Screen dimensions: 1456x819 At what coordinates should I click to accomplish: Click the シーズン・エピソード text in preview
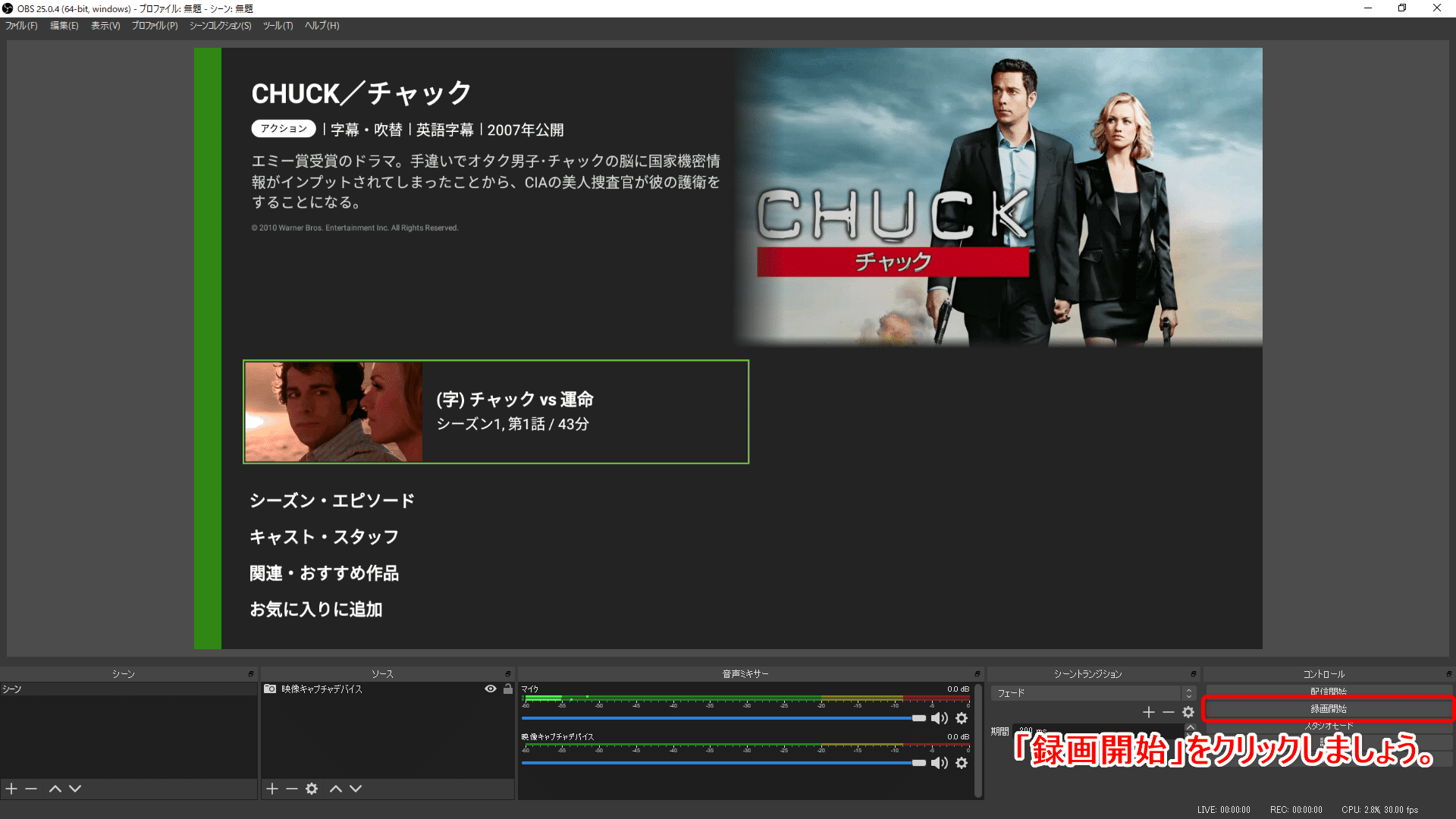tap(332, 500)
